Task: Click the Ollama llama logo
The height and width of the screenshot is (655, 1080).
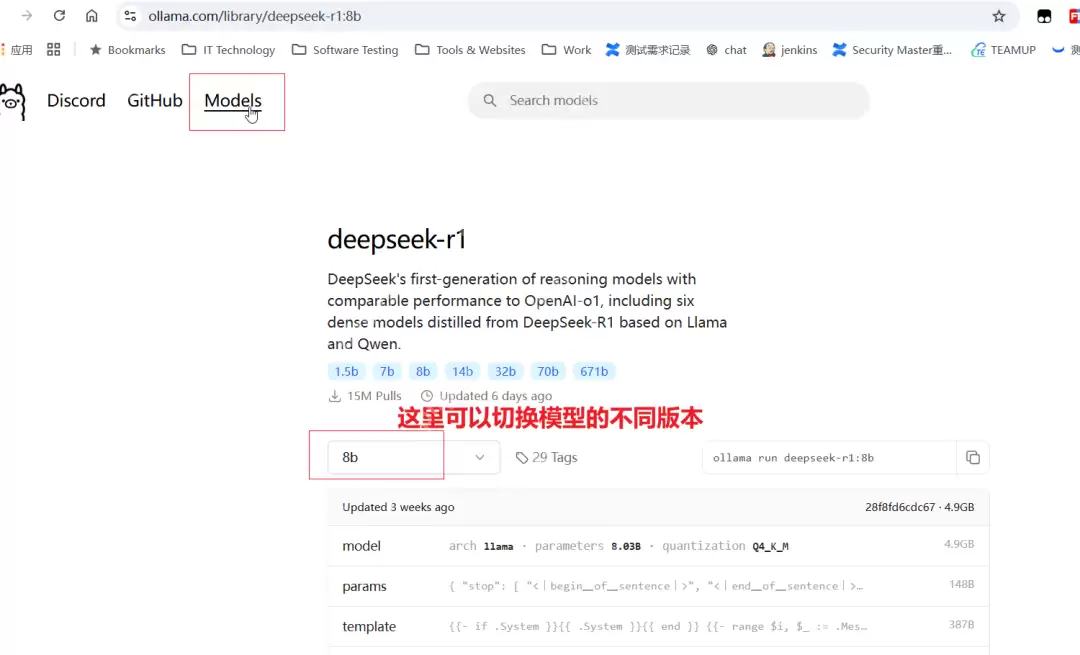Action: (12, 103)
